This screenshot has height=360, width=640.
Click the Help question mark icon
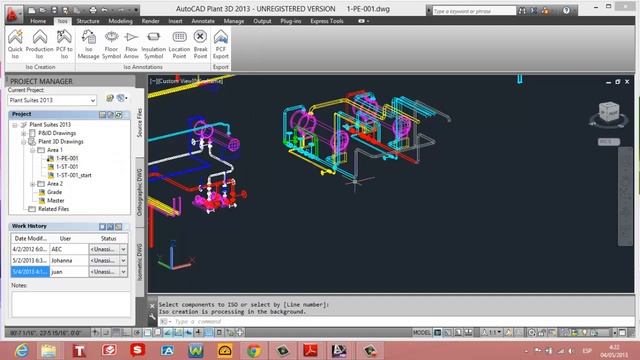pos(566,11)
